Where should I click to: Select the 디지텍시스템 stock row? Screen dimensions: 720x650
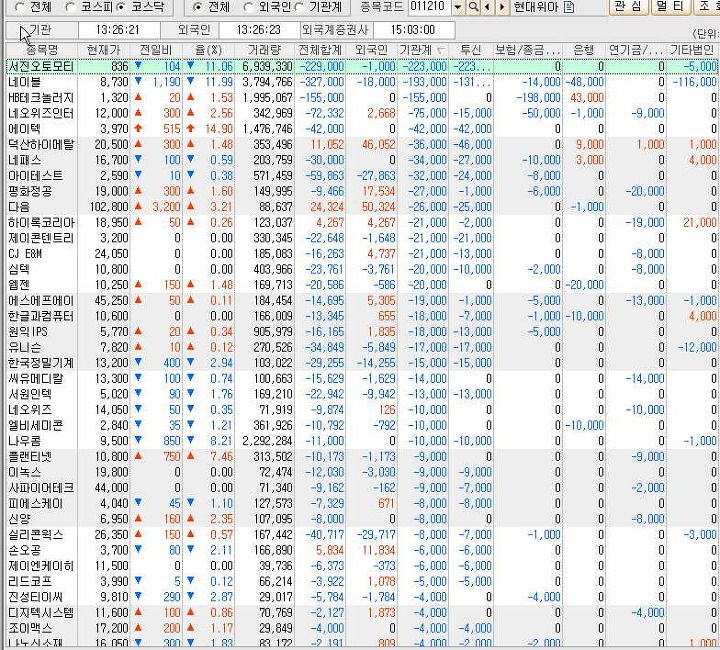tap(362, 613)
